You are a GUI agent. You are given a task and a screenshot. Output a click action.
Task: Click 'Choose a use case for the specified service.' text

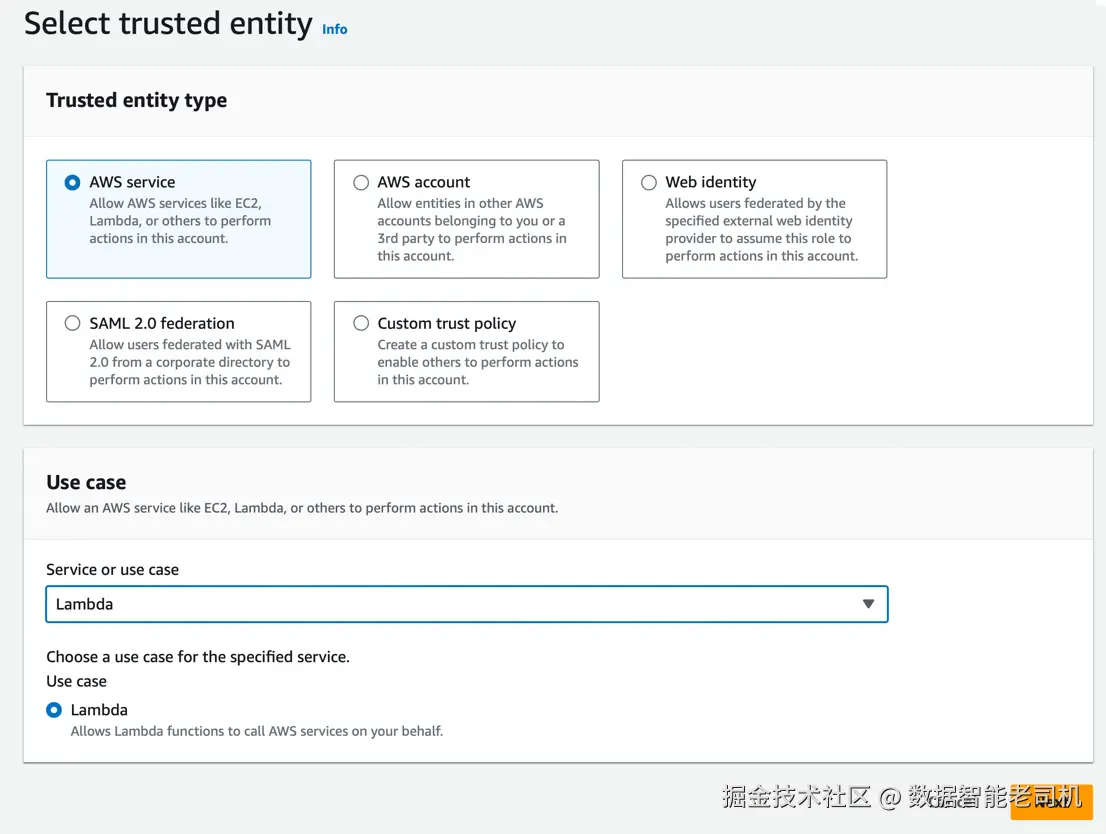pyautogui.click(x=198, y=657)
